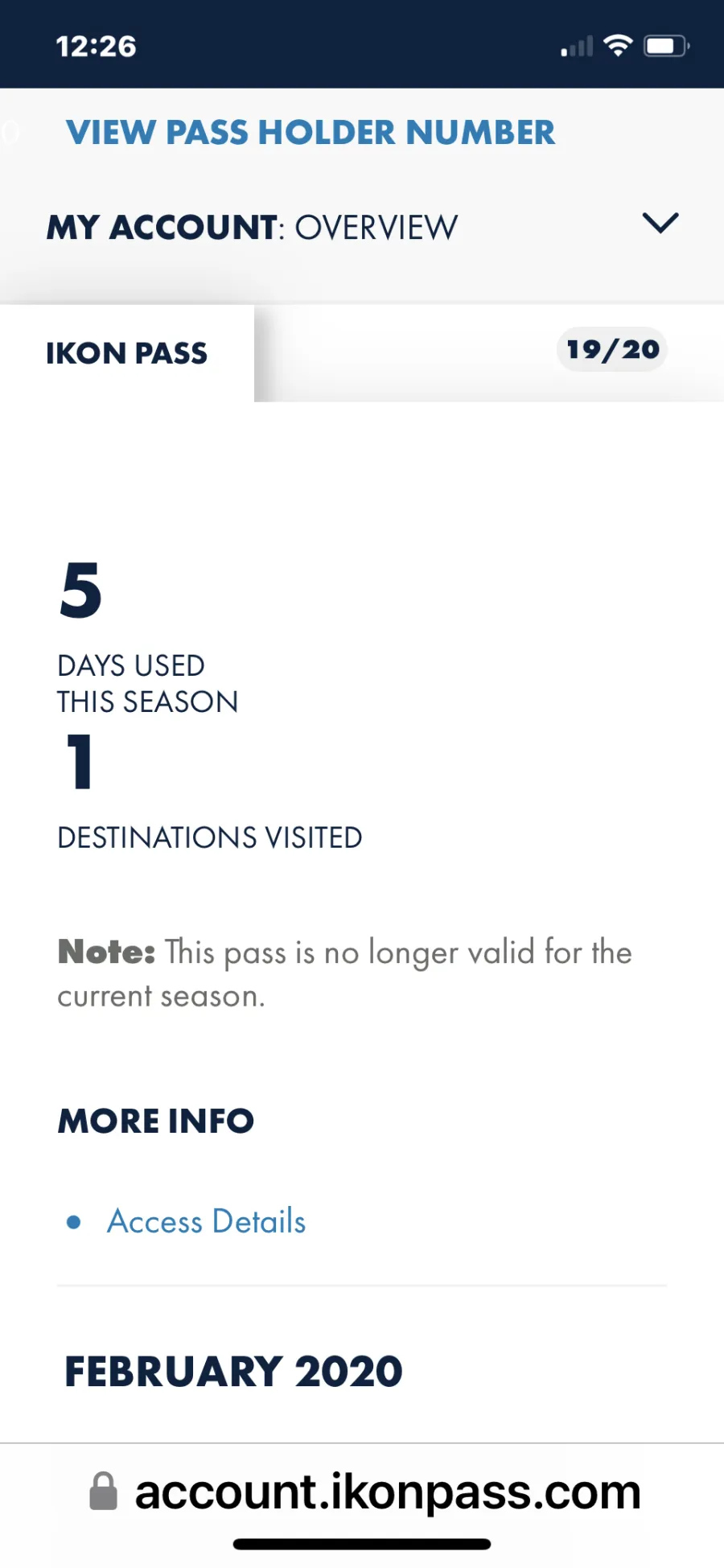
Task: Click the chevron arrow beside Overview
Action: (x=660, y=223)
